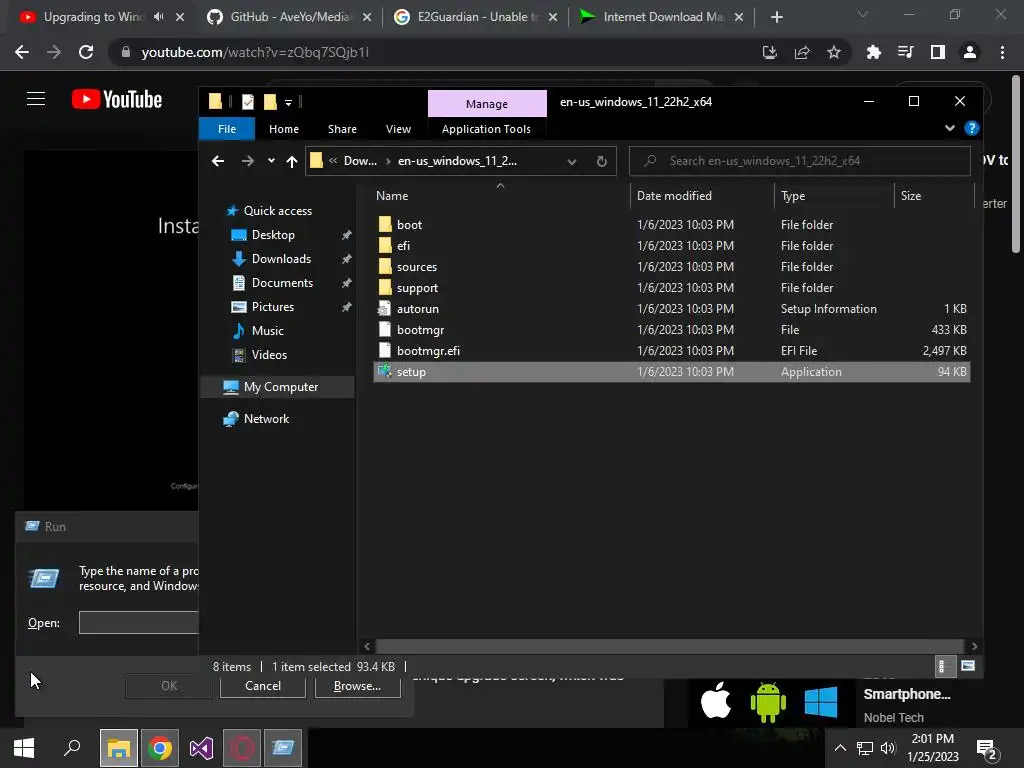Sort by the Size column
This screenshot has width=1024, height=768.
[x=933, y=195]
